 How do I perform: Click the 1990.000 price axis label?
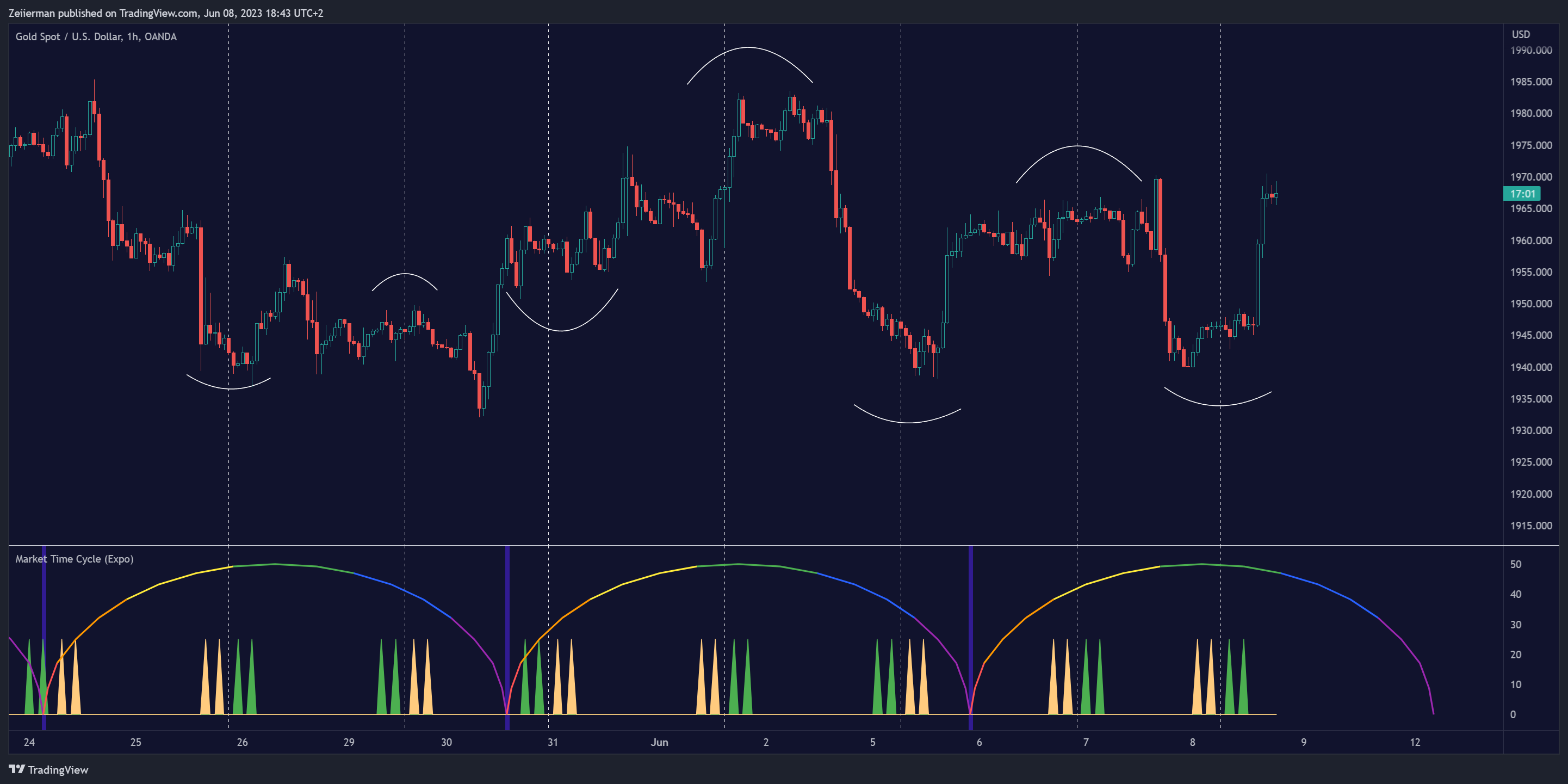tap(1531, 50)
